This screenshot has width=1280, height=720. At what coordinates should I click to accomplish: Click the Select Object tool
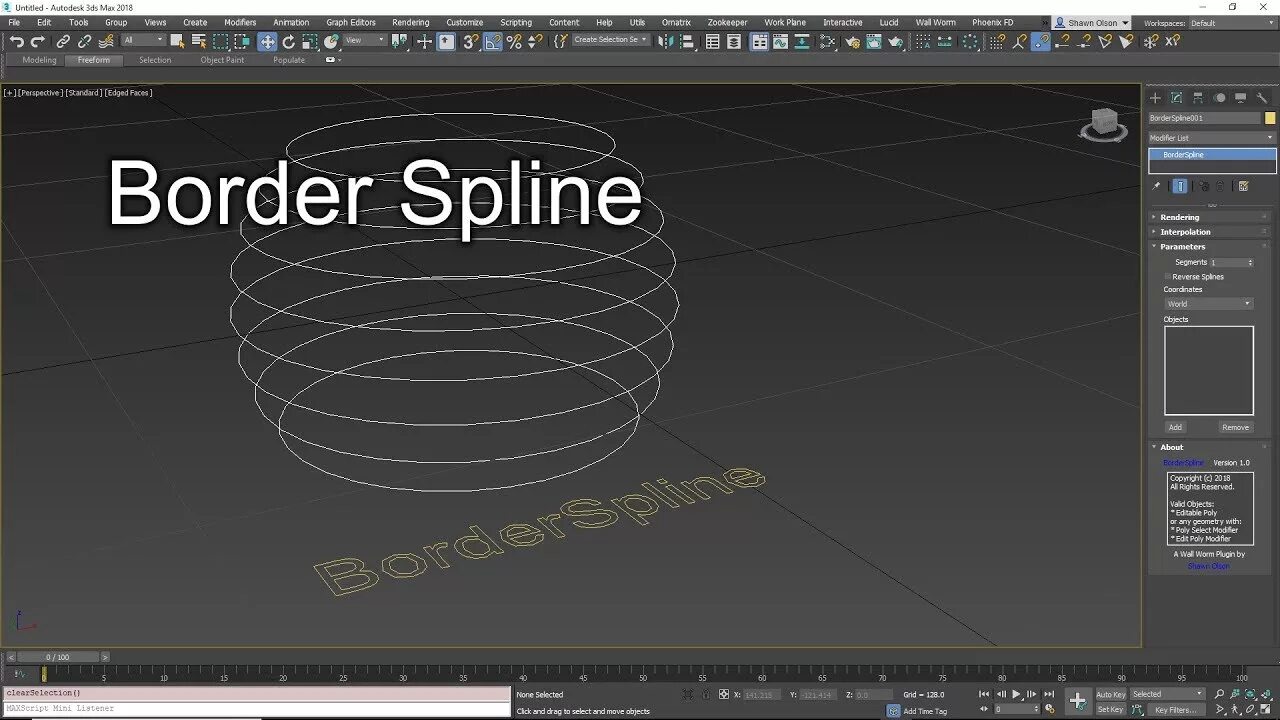pos(177,41)
